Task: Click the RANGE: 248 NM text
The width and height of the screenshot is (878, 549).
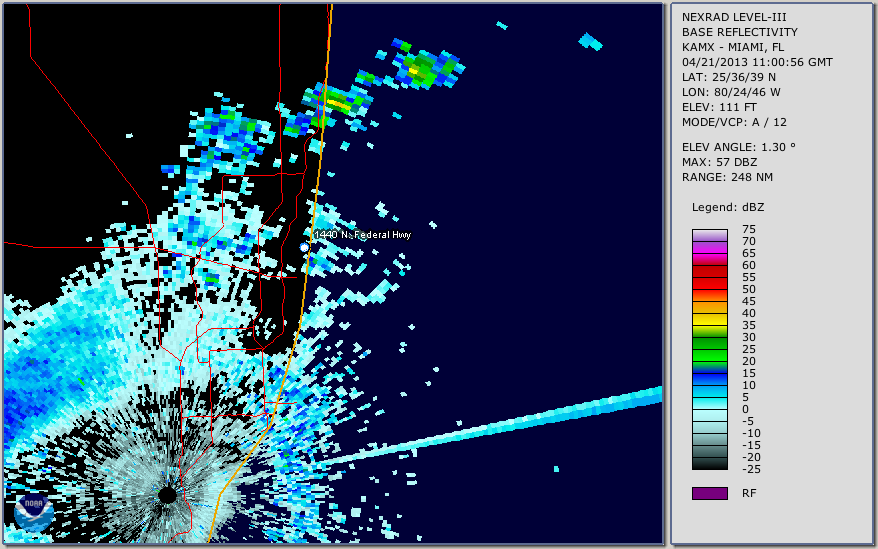Action: (727, 177)
